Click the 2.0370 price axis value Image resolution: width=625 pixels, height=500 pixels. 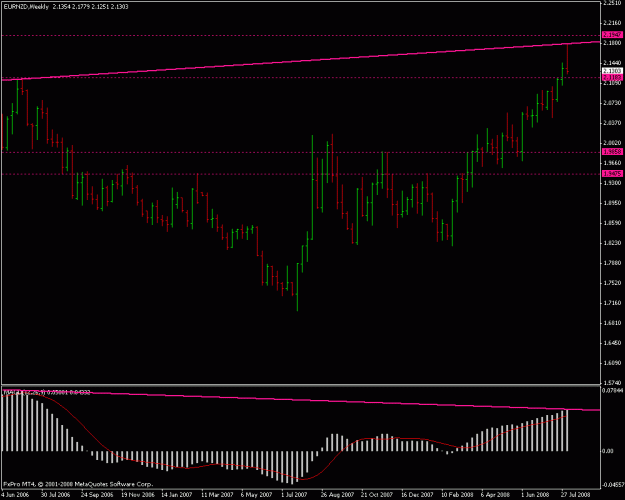point(612,123)
